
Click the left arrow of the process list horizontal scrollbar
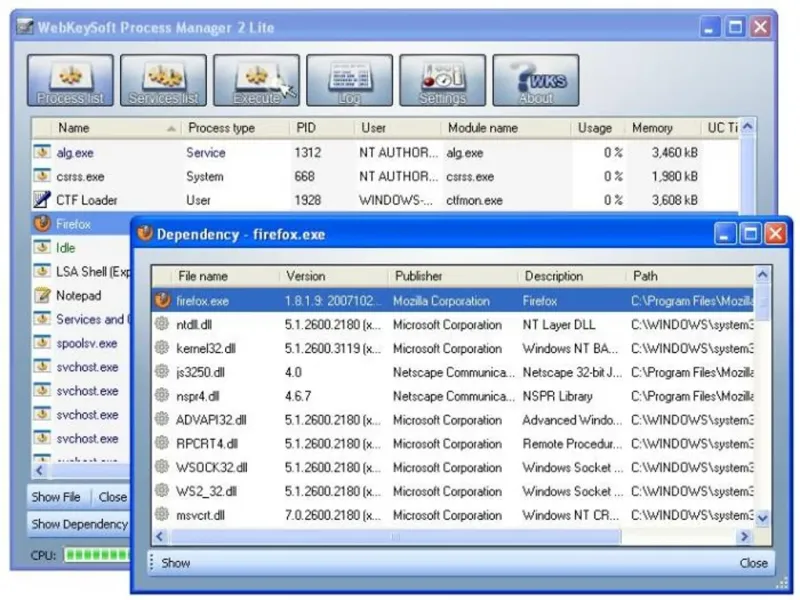click(40, 470)
